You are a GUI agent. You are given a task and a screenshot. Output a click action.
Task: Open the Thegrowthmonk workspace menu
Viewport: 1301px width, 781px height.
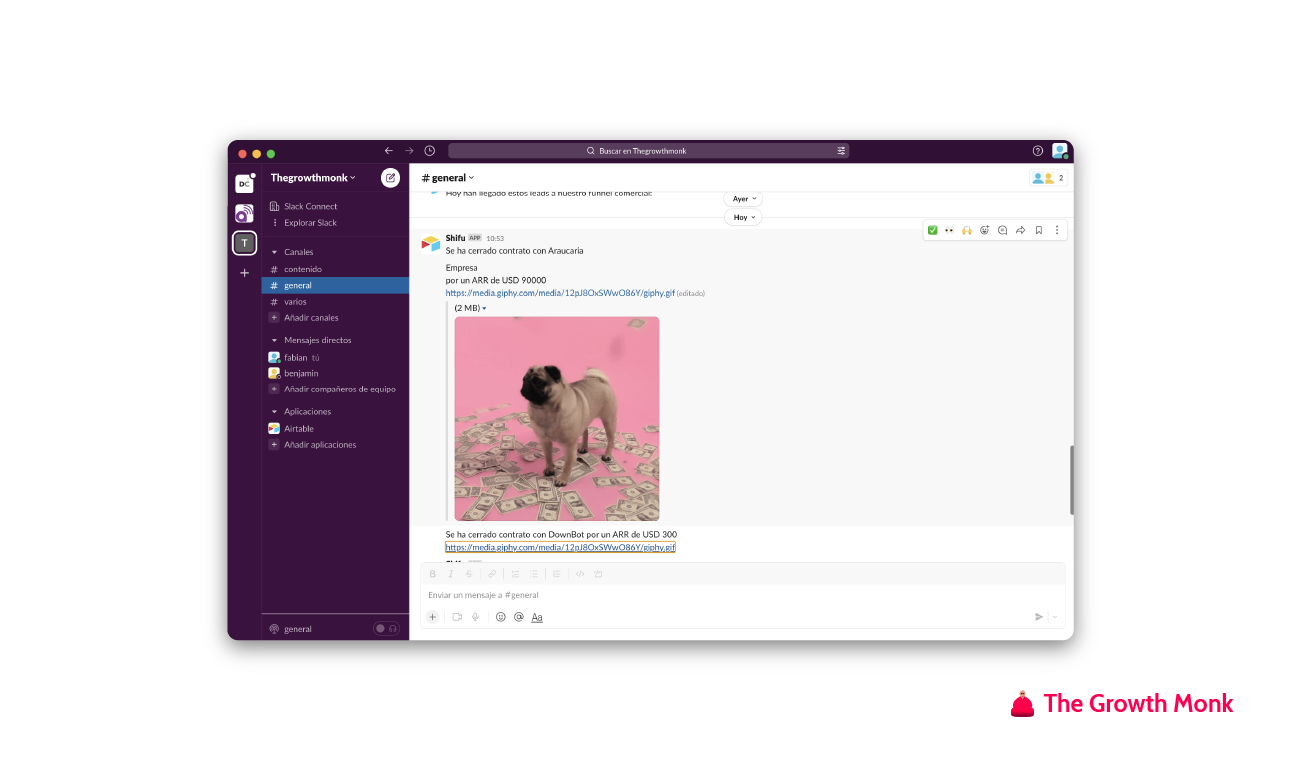[313, 178]
